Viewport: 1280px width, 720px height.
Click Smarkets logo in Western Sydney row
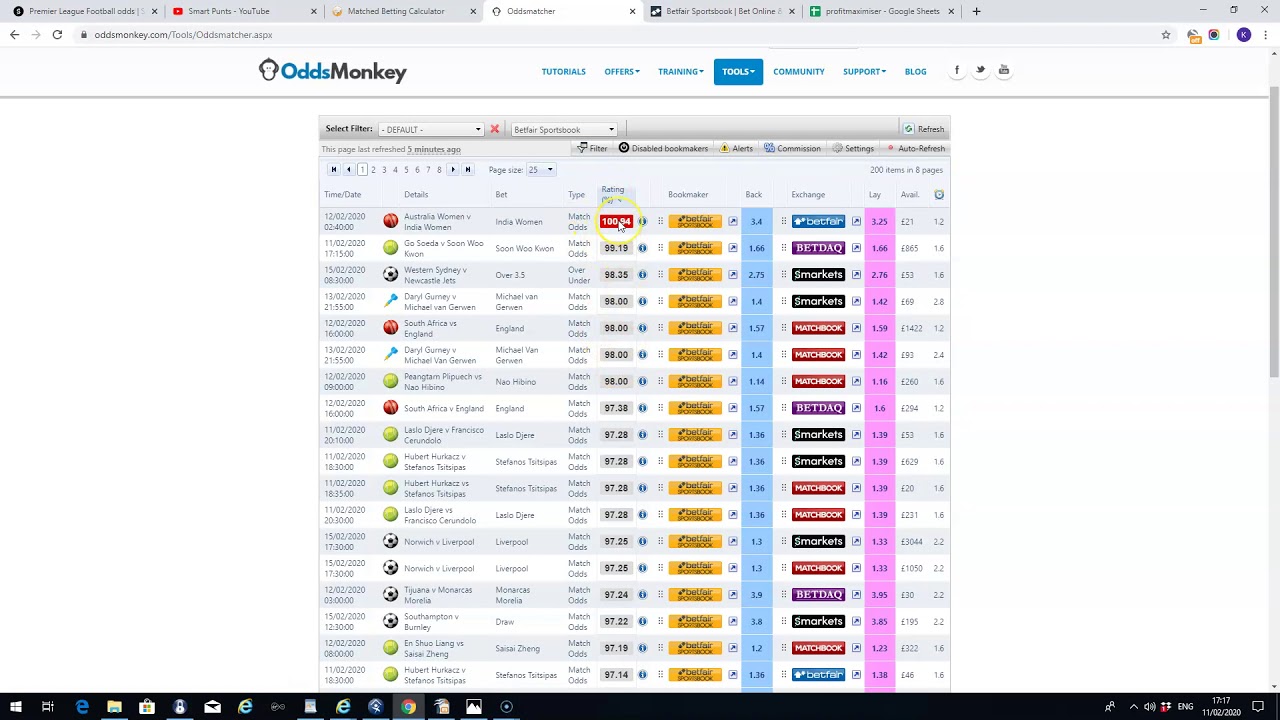coord(818,275)
